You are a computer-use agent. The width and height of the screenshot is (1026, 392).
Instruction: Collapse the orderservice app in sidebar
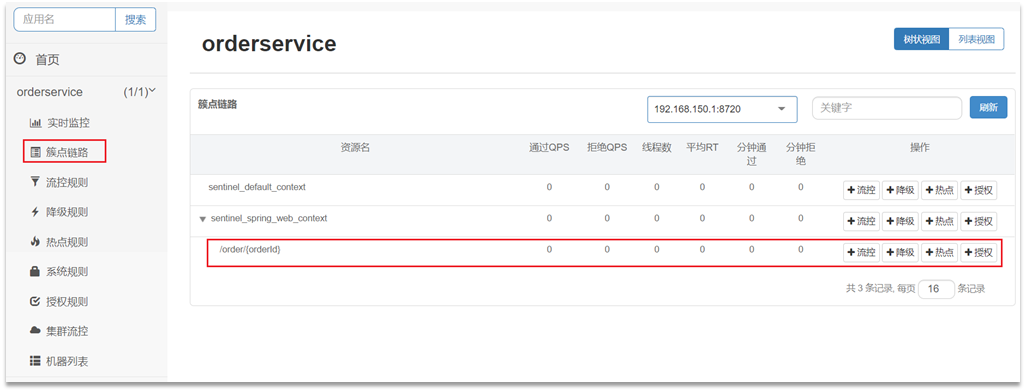152,91
